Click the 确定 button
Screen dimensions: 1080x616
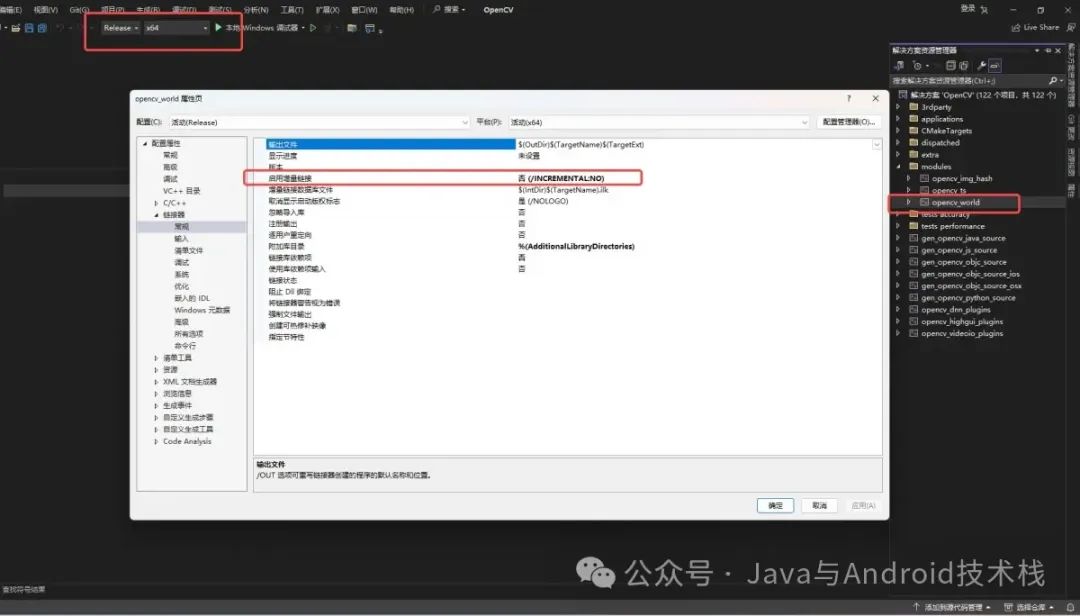click(x=776, y=506)
